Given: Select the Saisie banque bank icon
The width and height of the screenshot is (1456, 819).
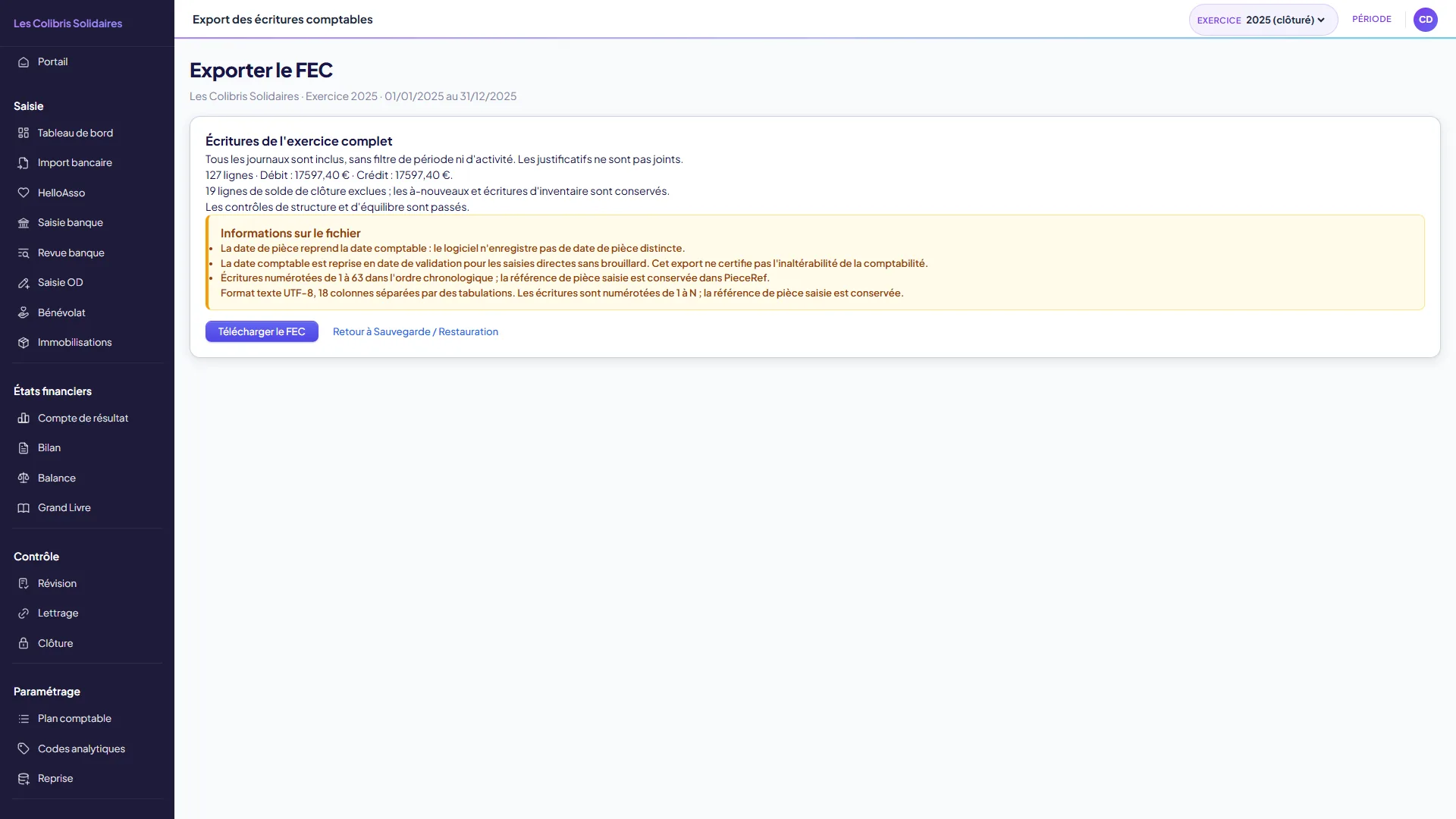Looking at the screenshot, I should coord(24,223).
